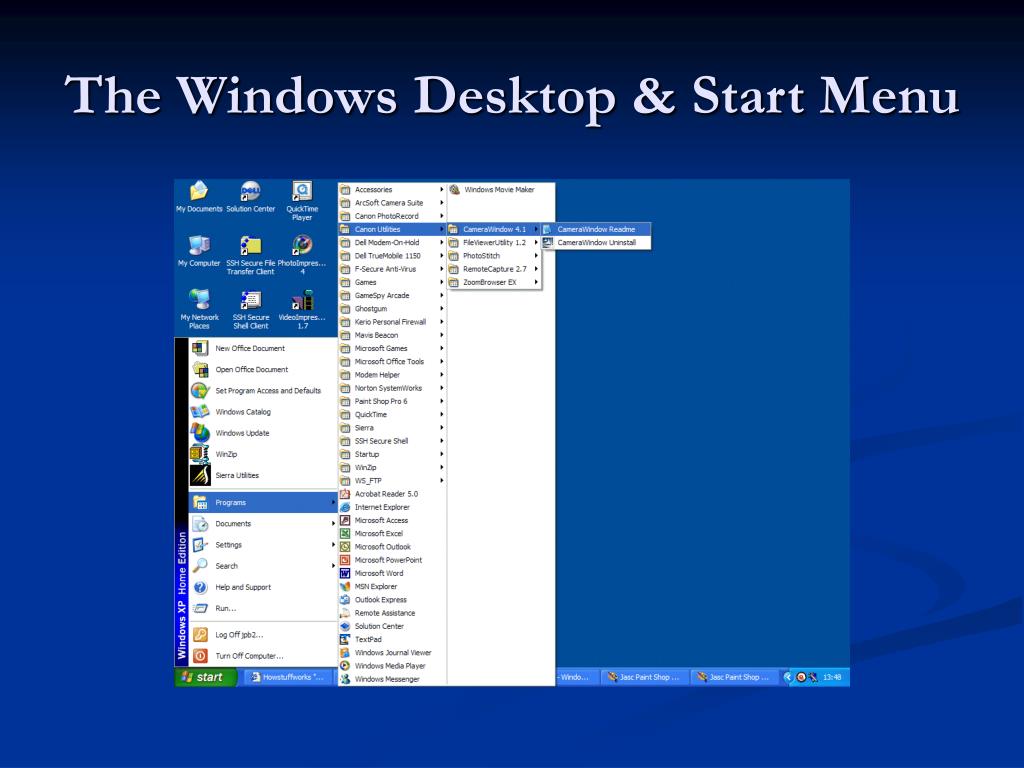
Task: Expand the Paint Shop Pro 6 arrow
Action: click(441, 401)
